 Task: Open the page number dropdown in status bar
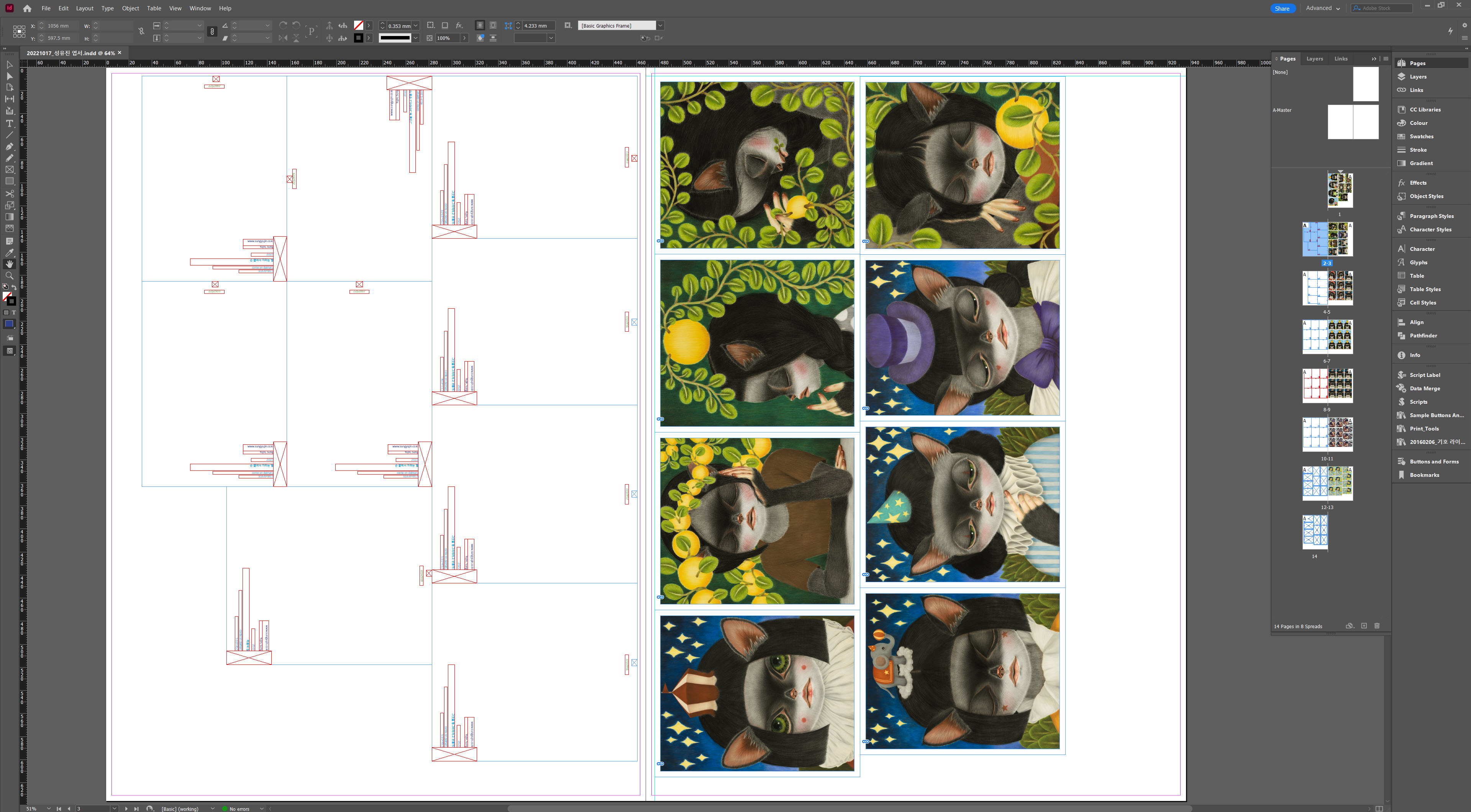click(114, 808)
